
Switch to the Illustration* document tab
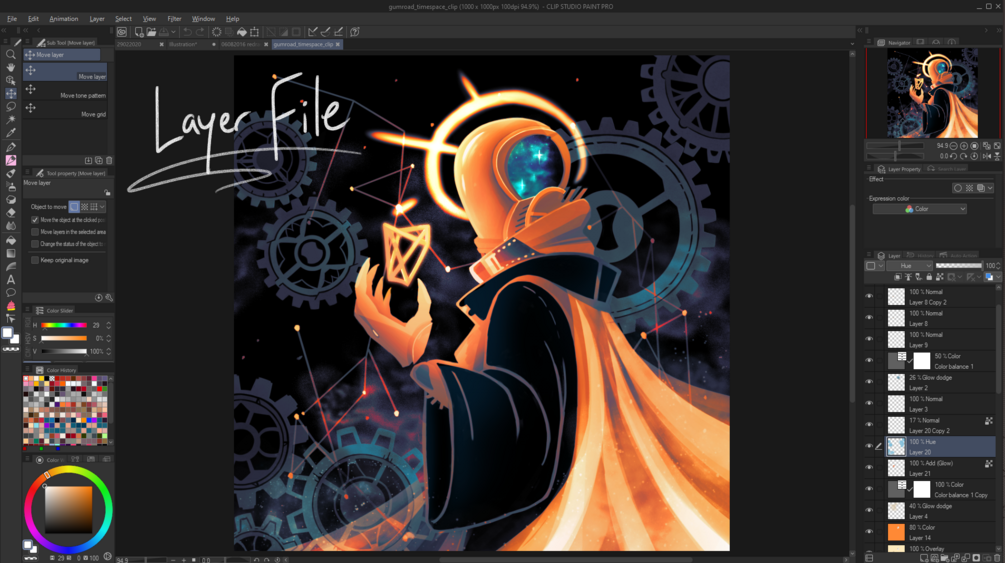pyautogui.click(x=183, y=44)
